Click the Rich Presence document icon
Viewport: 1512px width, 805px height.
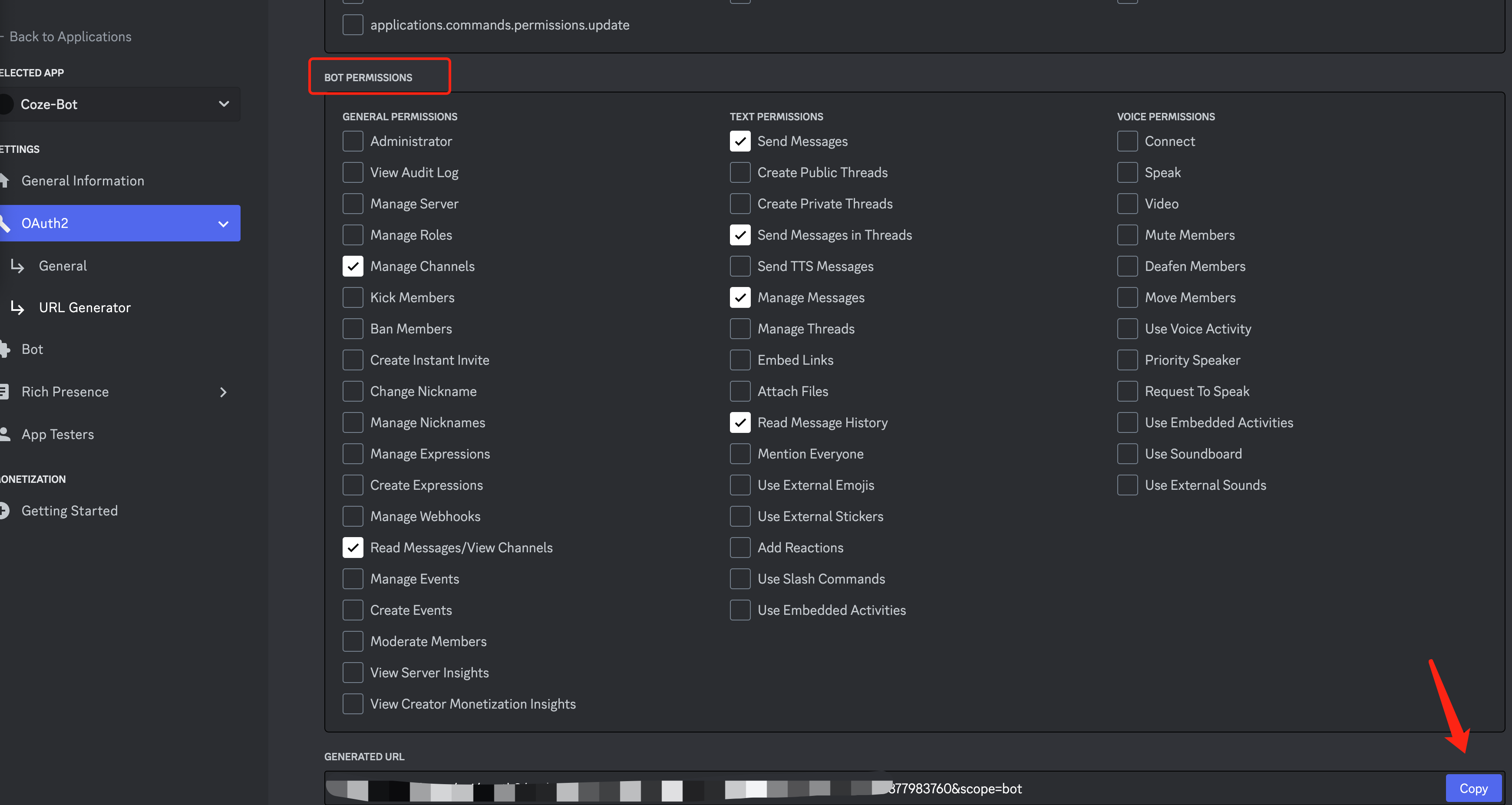pyautogui.click(x=5, y=391)
